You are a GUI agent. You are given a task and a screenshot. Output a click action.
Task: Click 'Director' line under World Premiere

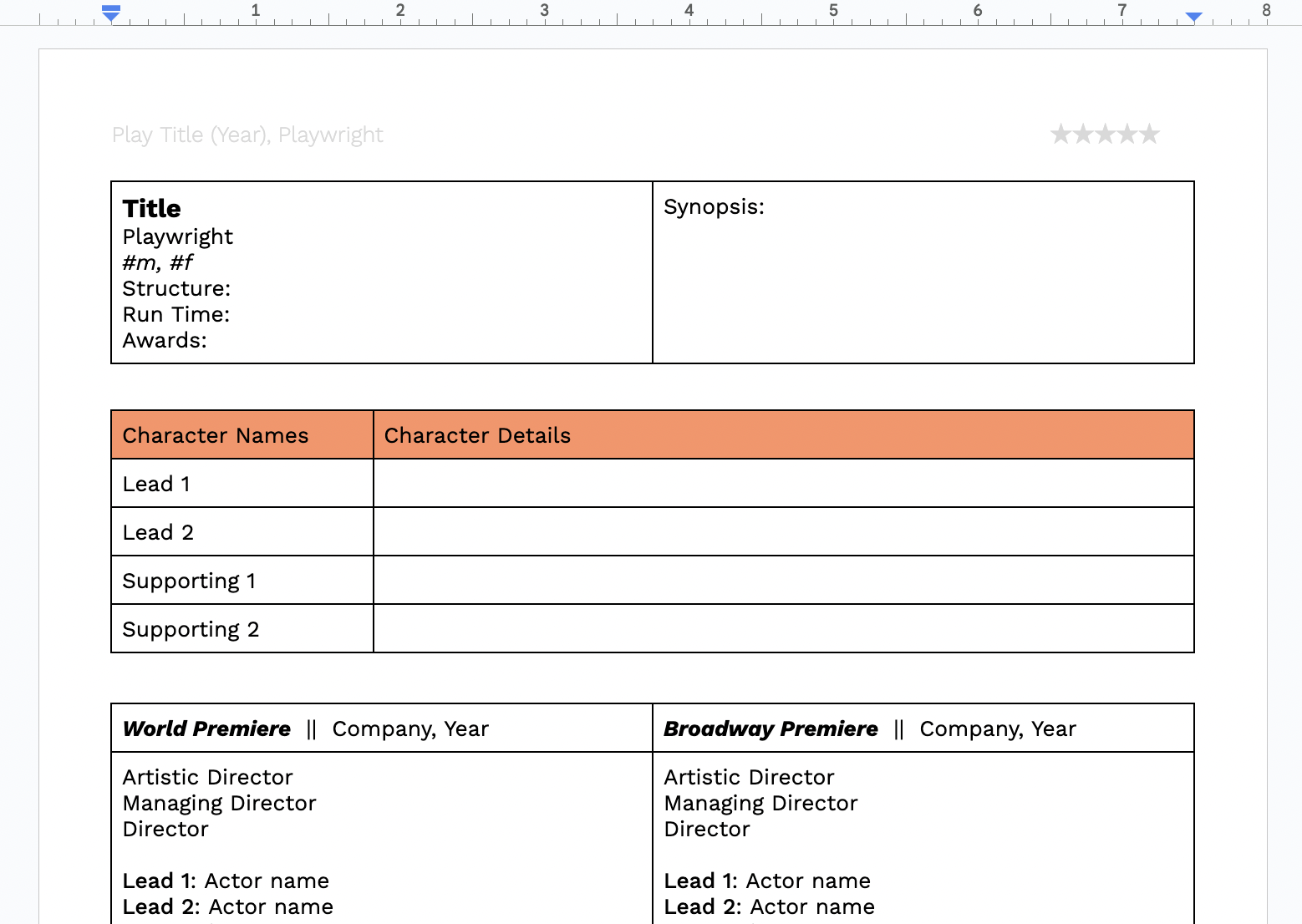pos(165,830)
